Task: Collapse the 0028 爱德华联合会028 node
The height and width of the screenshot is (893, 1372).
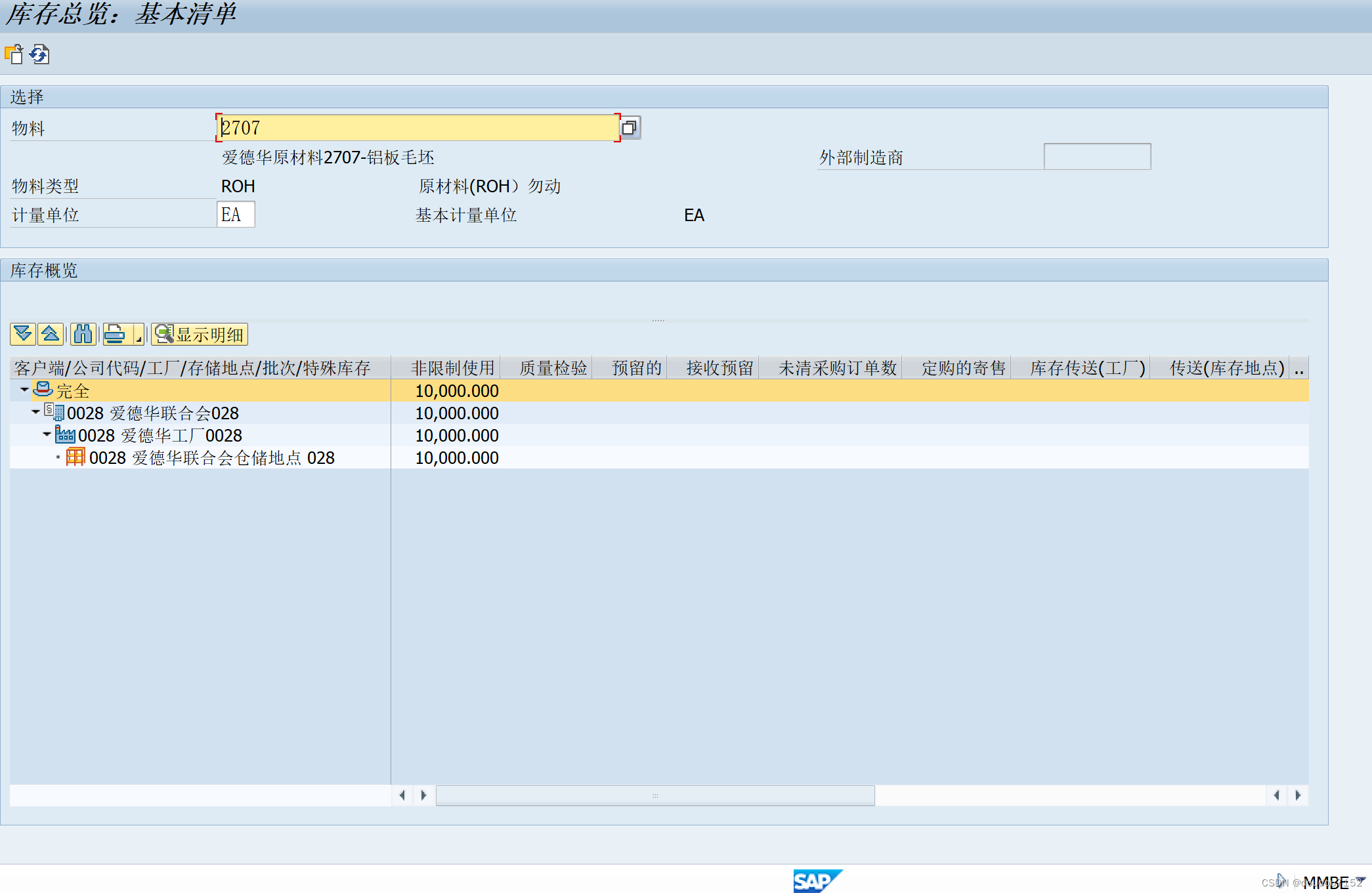Action: pos(35,412)
